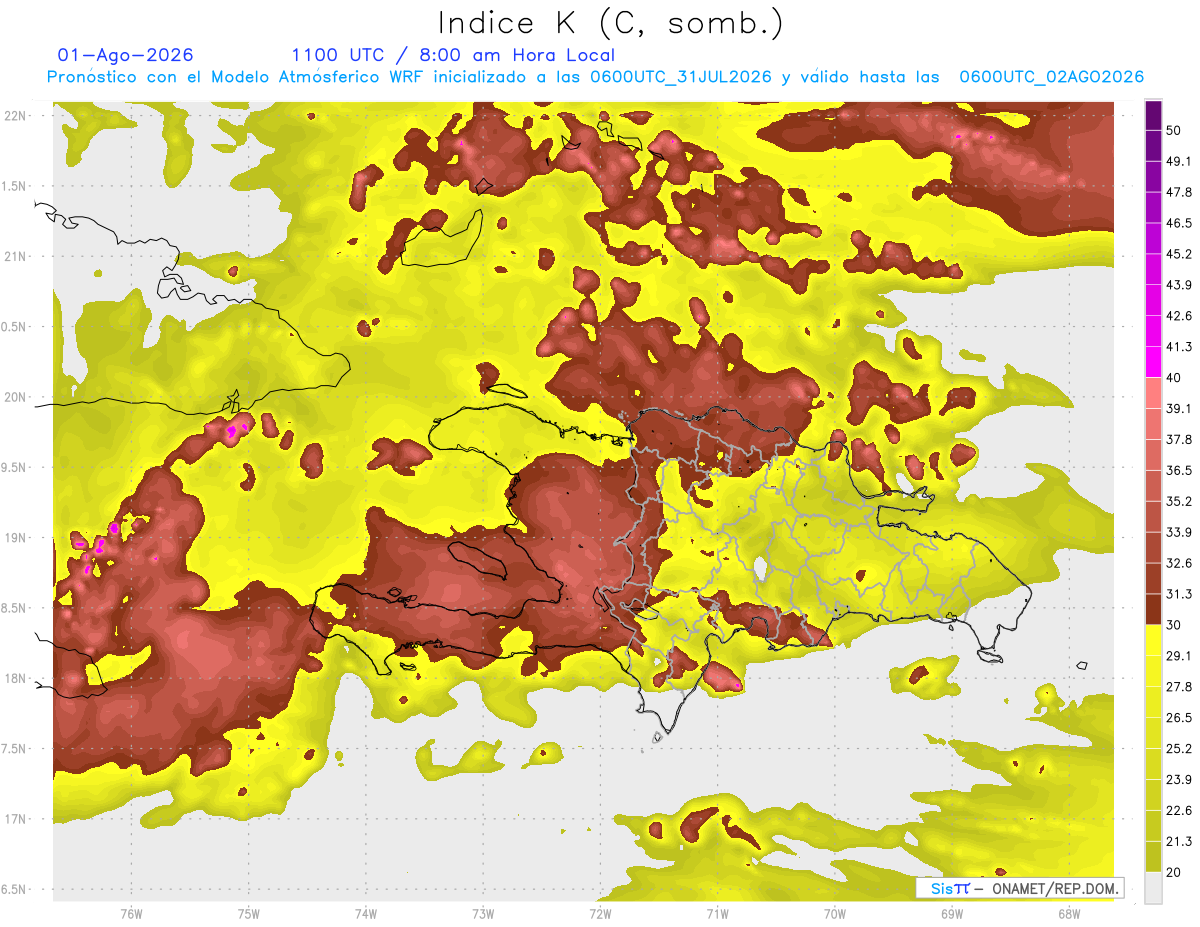The height and width of the screenshot is (927, 1200).
Task: Click latitude label "19N"
Action: click(15, 538)
